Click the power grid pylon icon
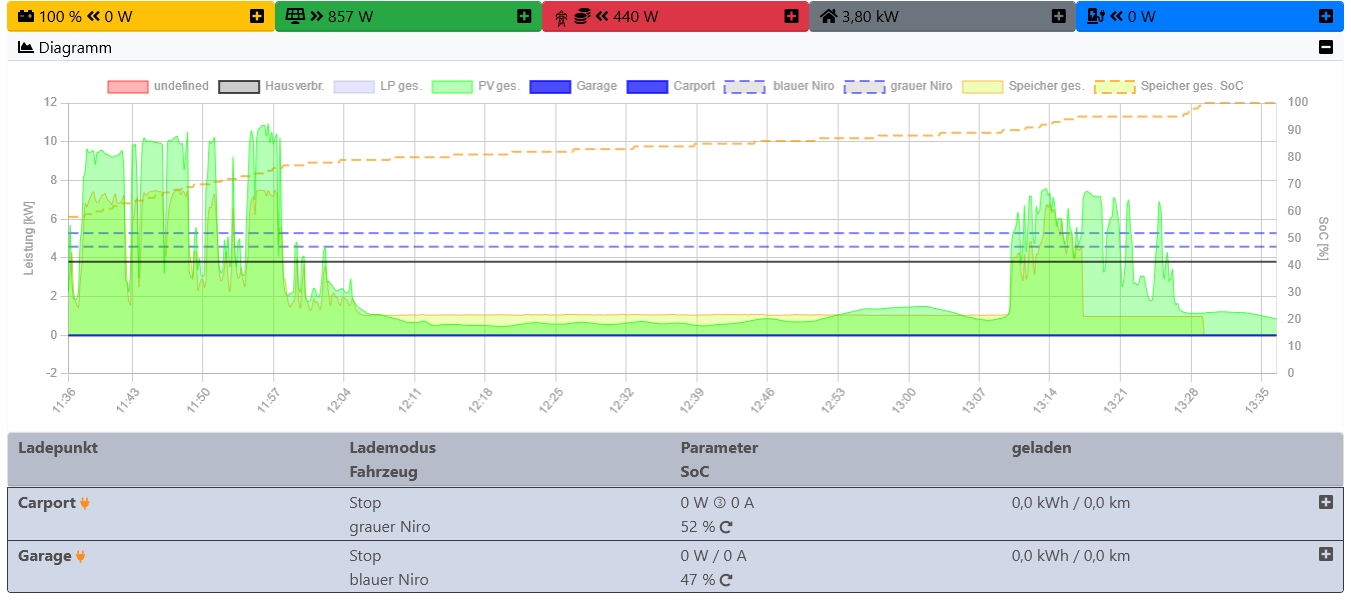1351x601 pixels. 561,16
